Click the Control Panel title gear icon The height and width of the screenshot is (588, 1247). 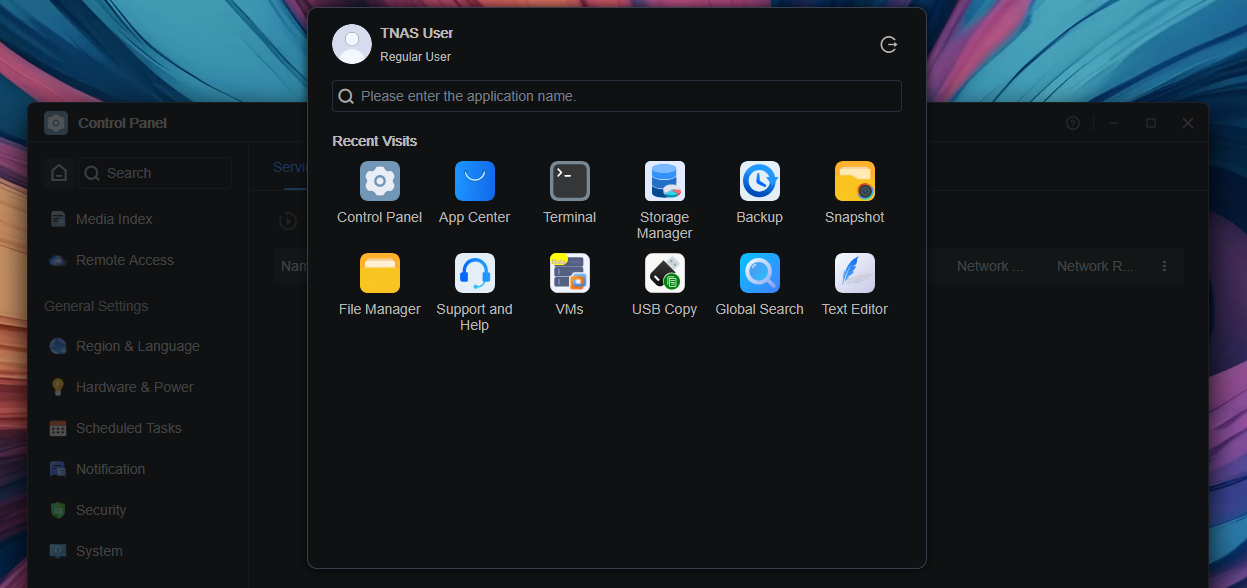click(x=56, y=123)
